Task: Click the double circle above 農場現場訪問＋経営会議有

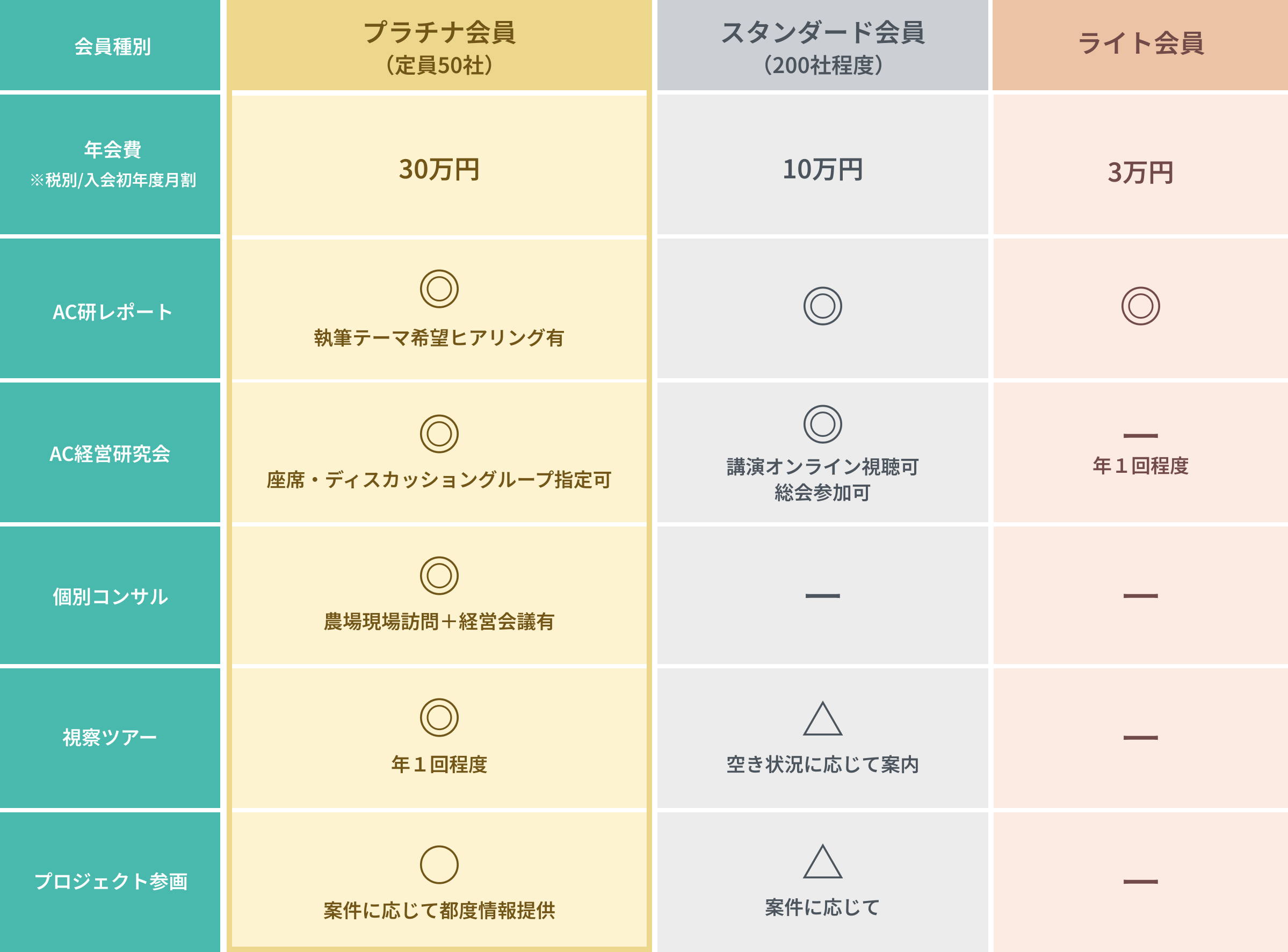Action: [439, 576]
